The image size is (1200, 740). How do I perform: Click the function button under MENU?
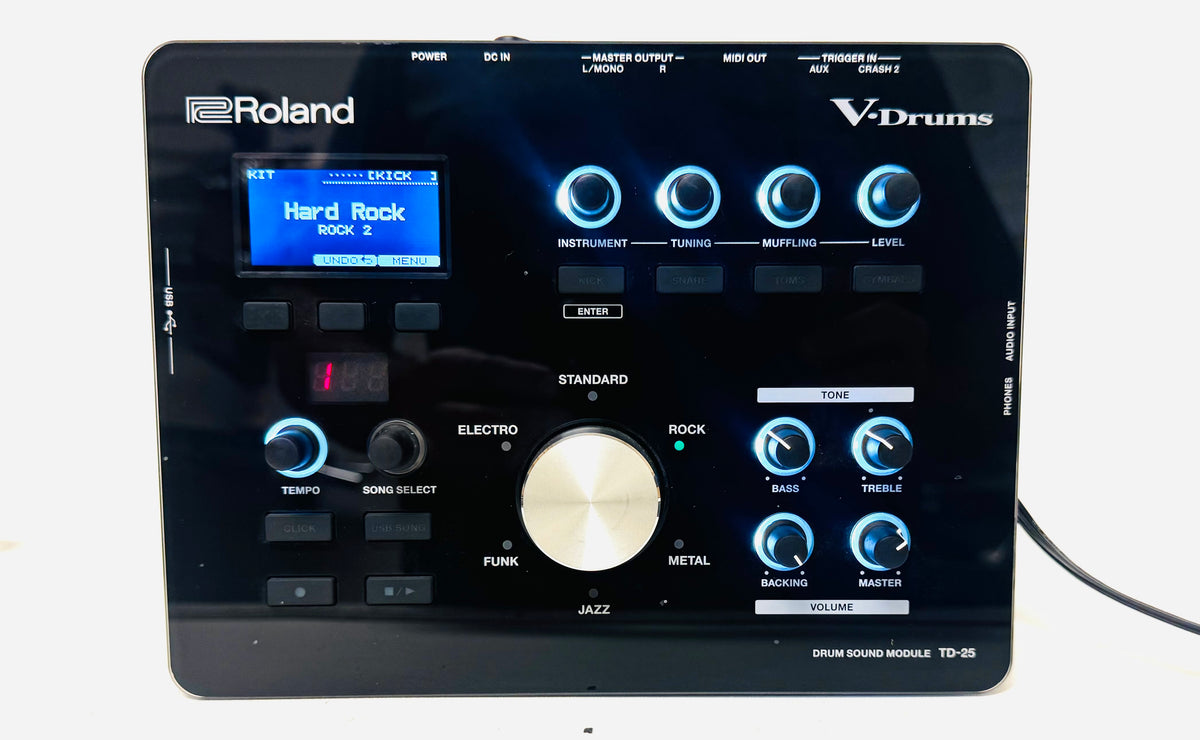coord(417,316)
